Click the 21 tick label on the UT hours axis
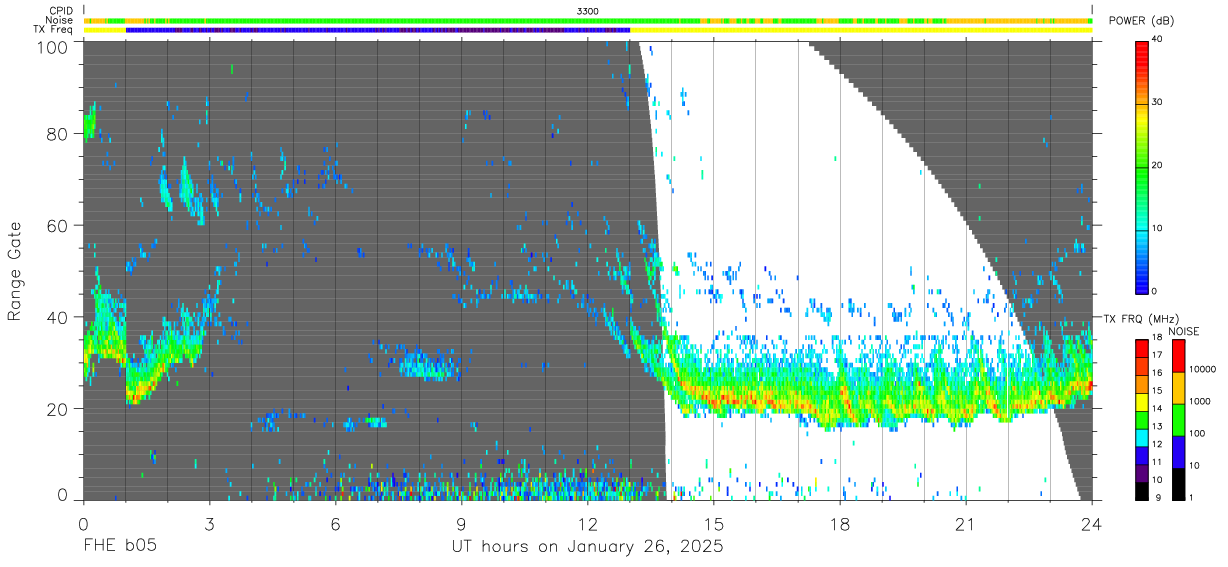This screenshot has height=567, width=1228. click(x=966, y=523)
